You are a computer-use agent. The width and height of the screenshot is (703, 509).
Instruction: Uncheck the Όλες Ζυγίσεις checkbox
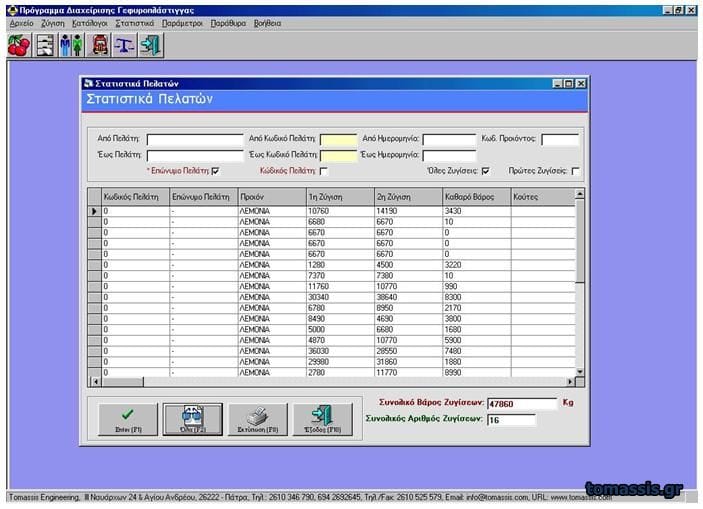(486, 171)
